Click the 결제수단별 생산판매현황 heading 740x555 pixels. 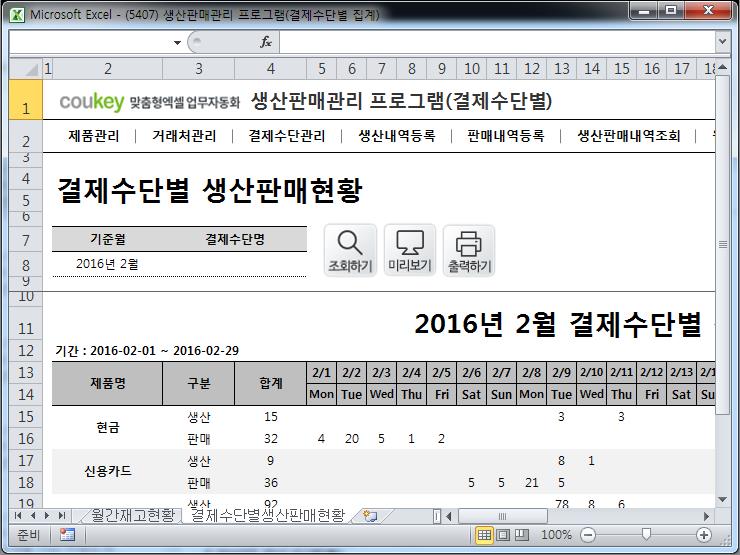[210, 191]
